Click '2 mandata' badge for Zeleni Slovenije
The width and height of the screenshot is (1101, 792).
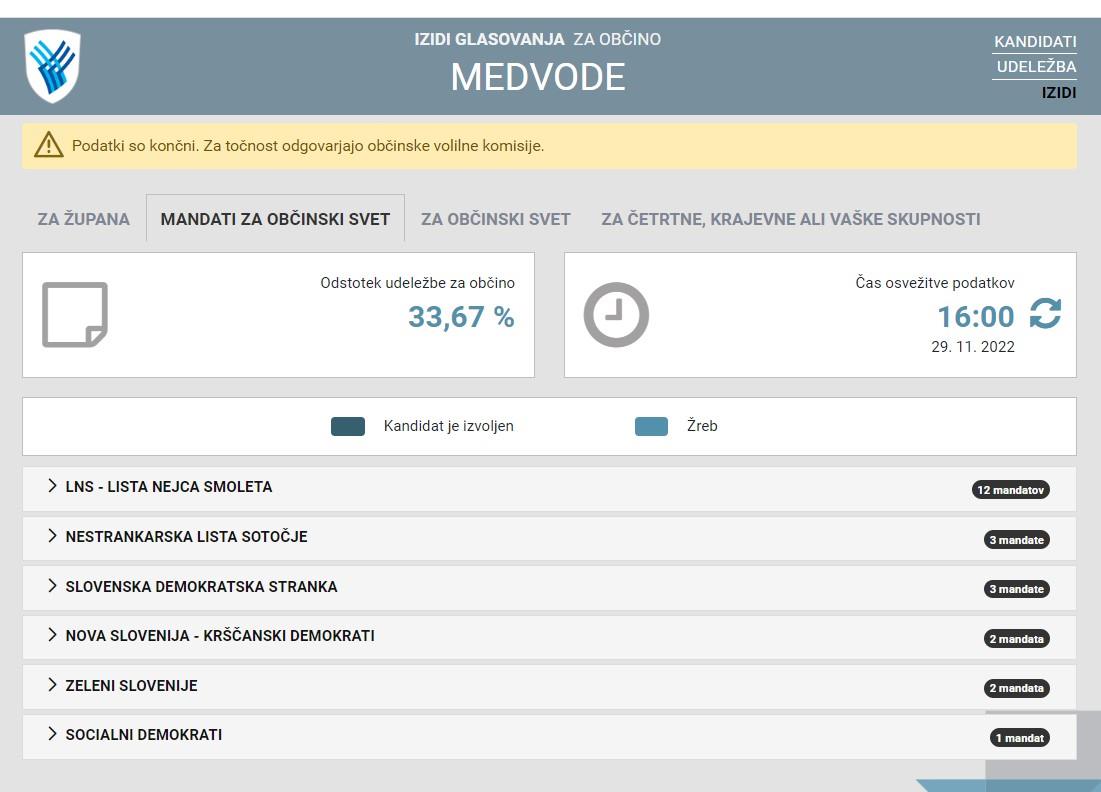tap(1016, 688)
